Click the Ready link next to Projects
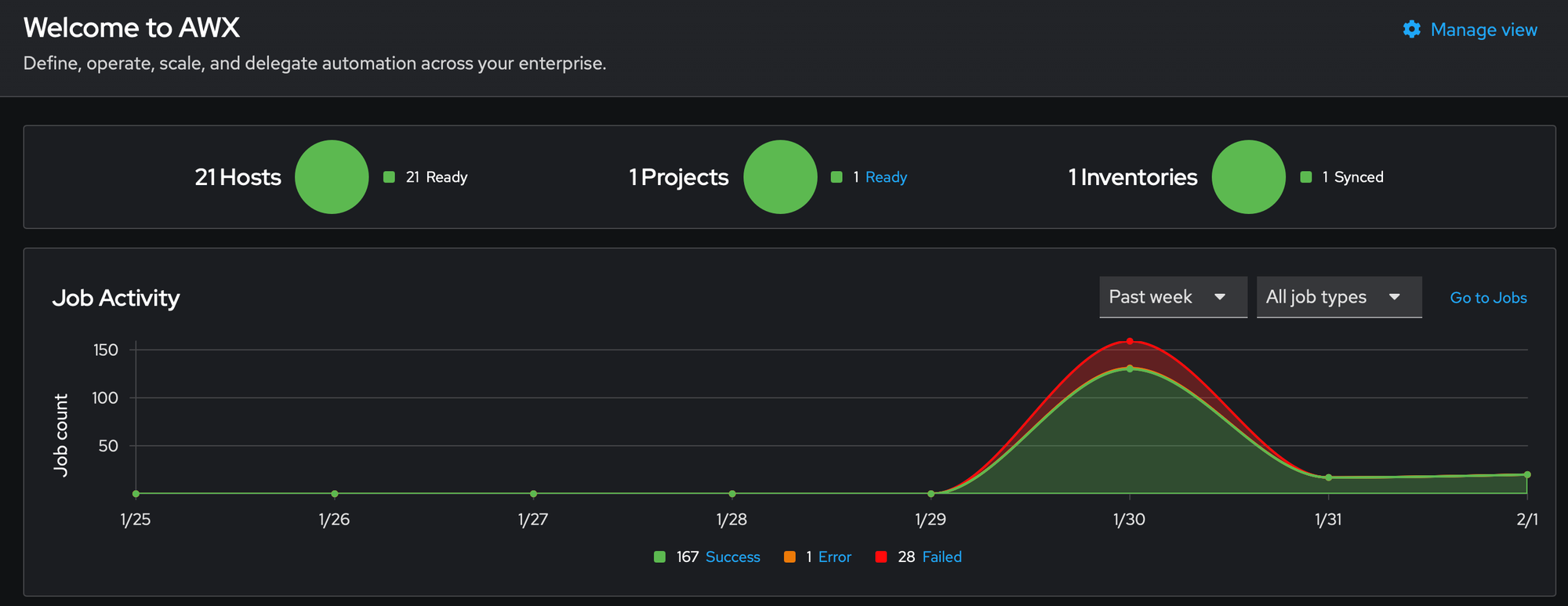Image resolution: width=1568 pixels, height=606 pixels. point(886,177)
